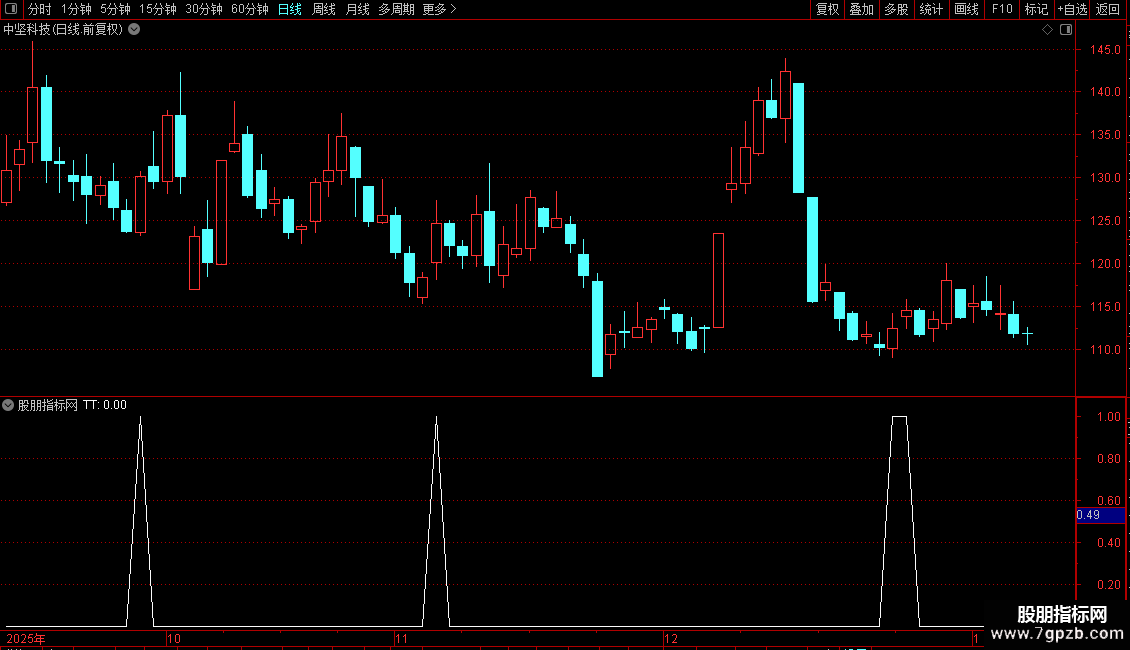Add stock via +自选 button
Viewport: 1130px width, 650px height.
tap(1072, 9)
